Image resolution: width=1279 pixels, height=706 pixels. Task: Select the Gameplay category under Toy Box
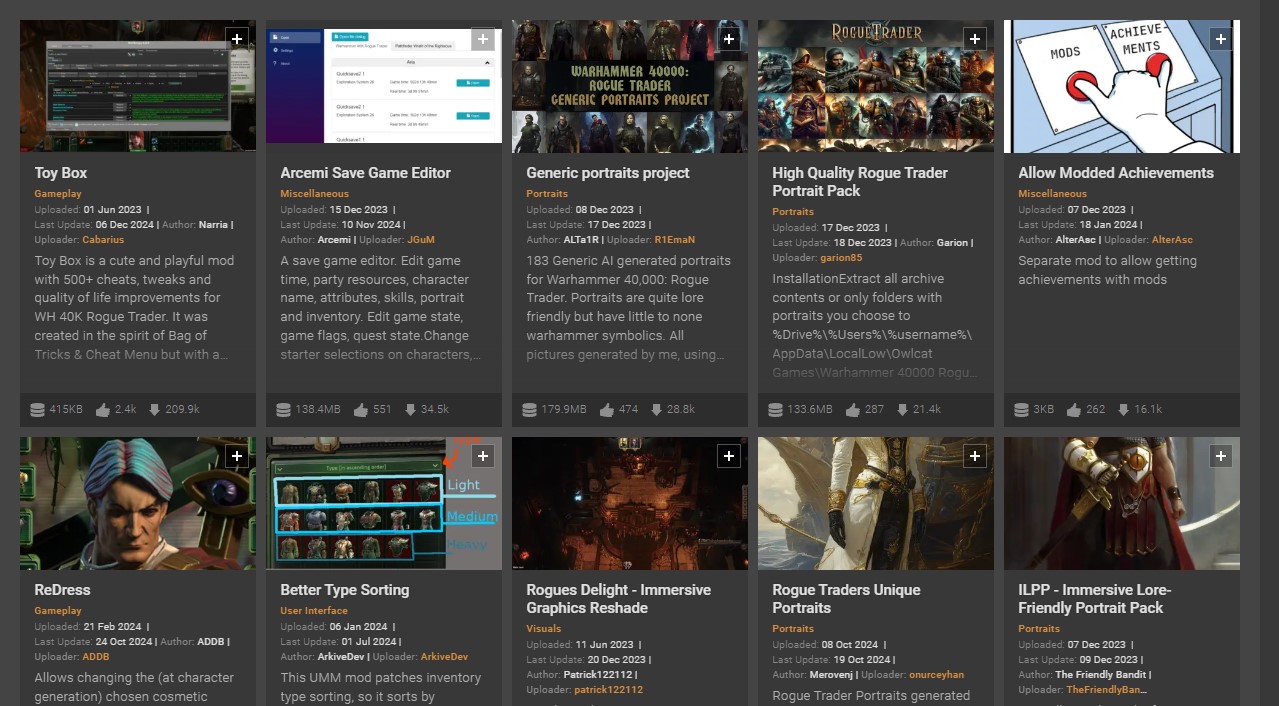pos(58,194)
